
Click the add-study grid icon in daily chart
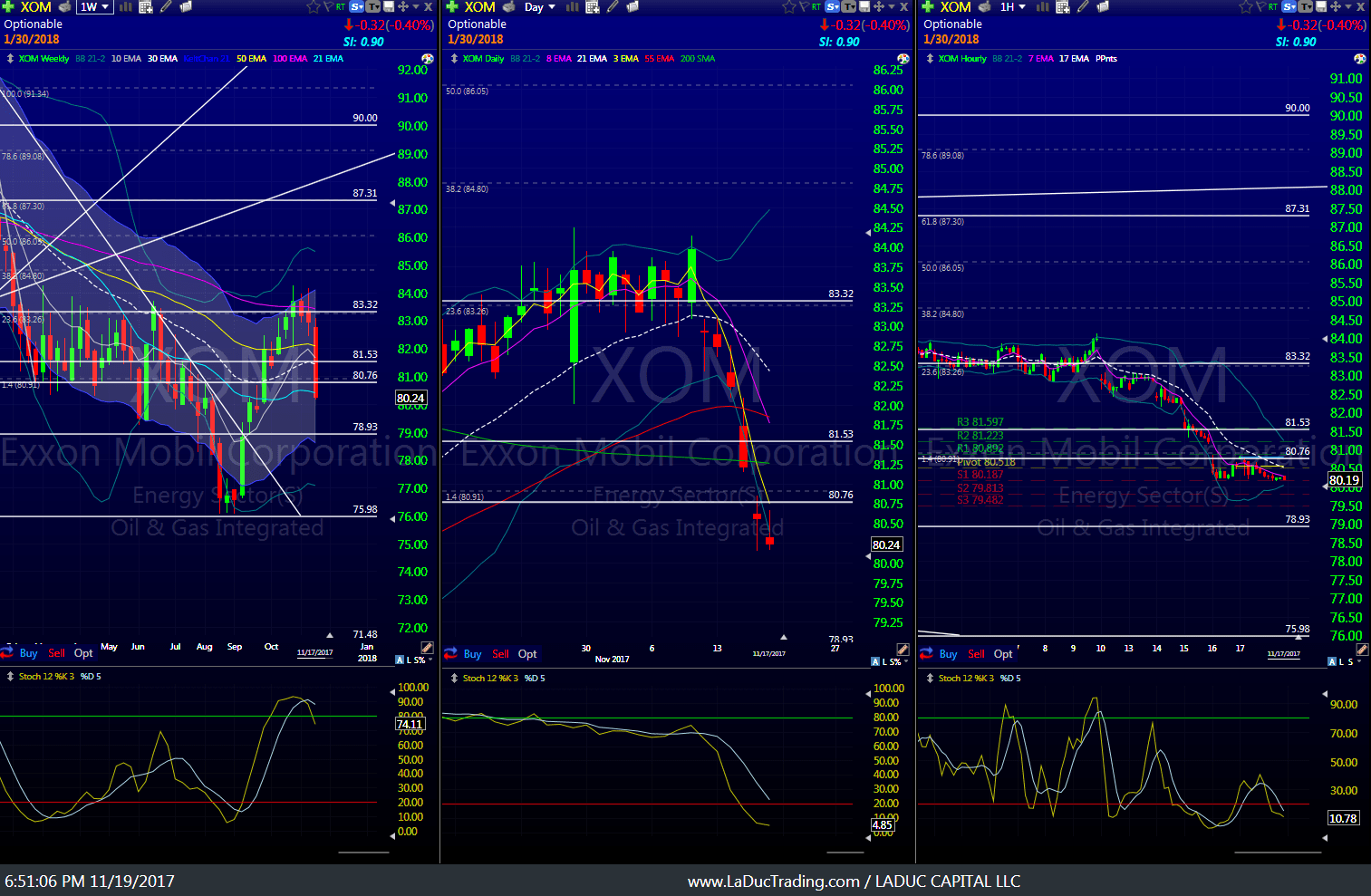click(x=593, y=6)
